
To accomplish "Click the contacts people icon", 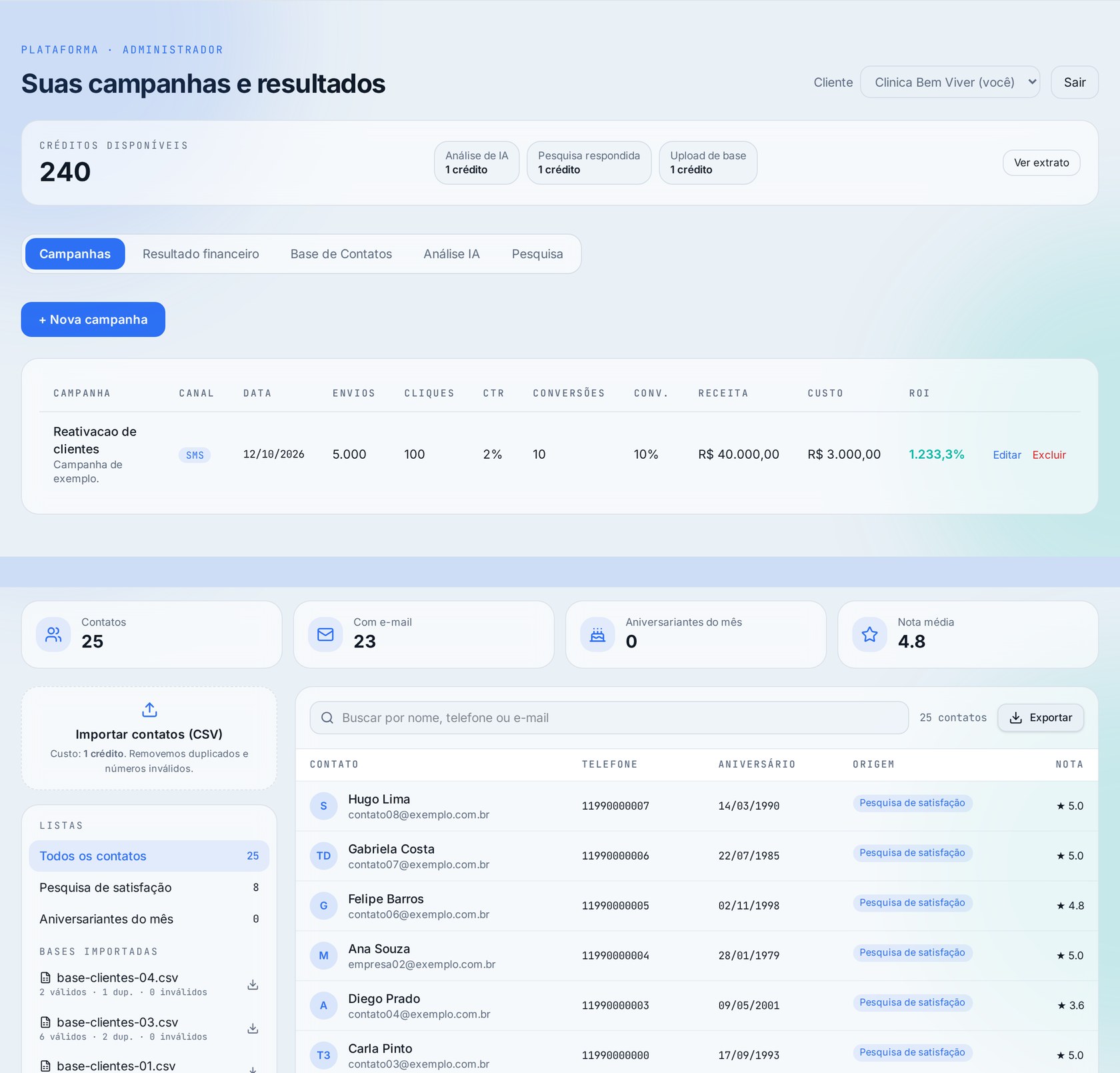I will [53, 634].
